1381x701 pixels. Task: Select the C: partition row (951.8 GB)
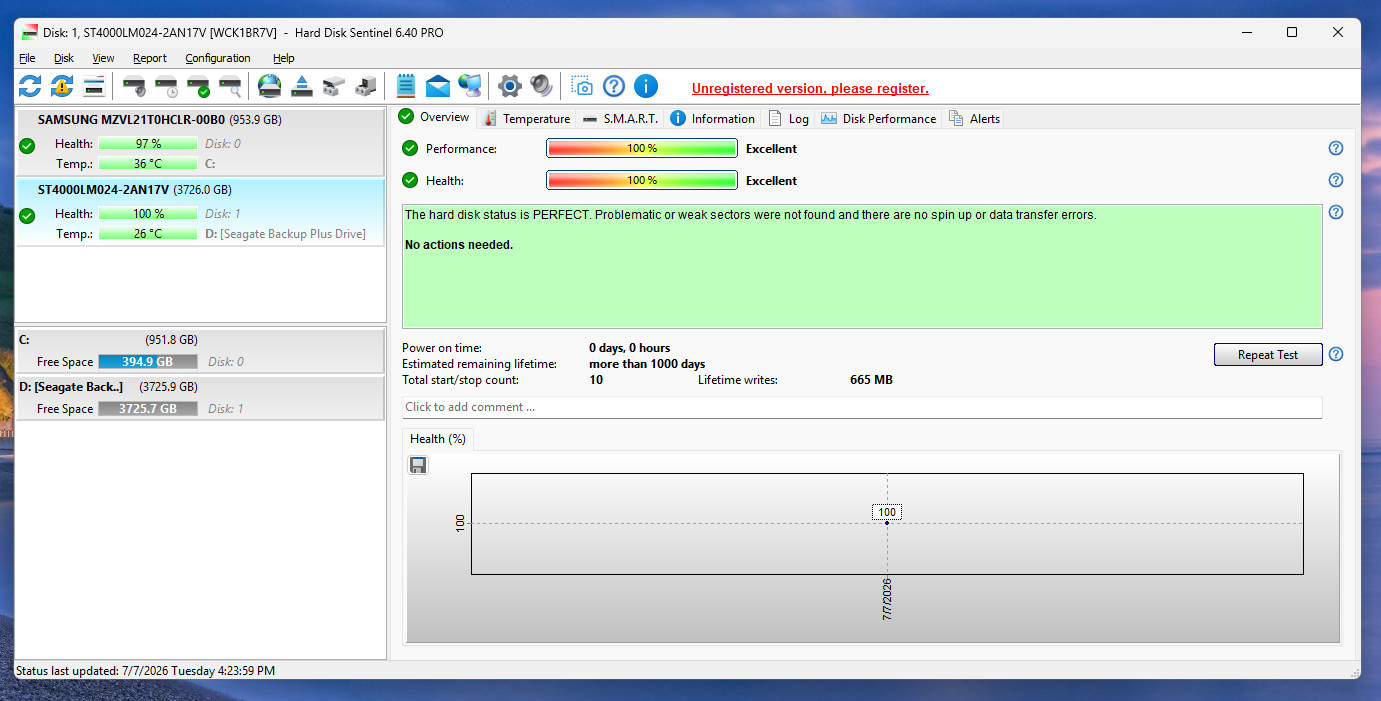point(201,351)
